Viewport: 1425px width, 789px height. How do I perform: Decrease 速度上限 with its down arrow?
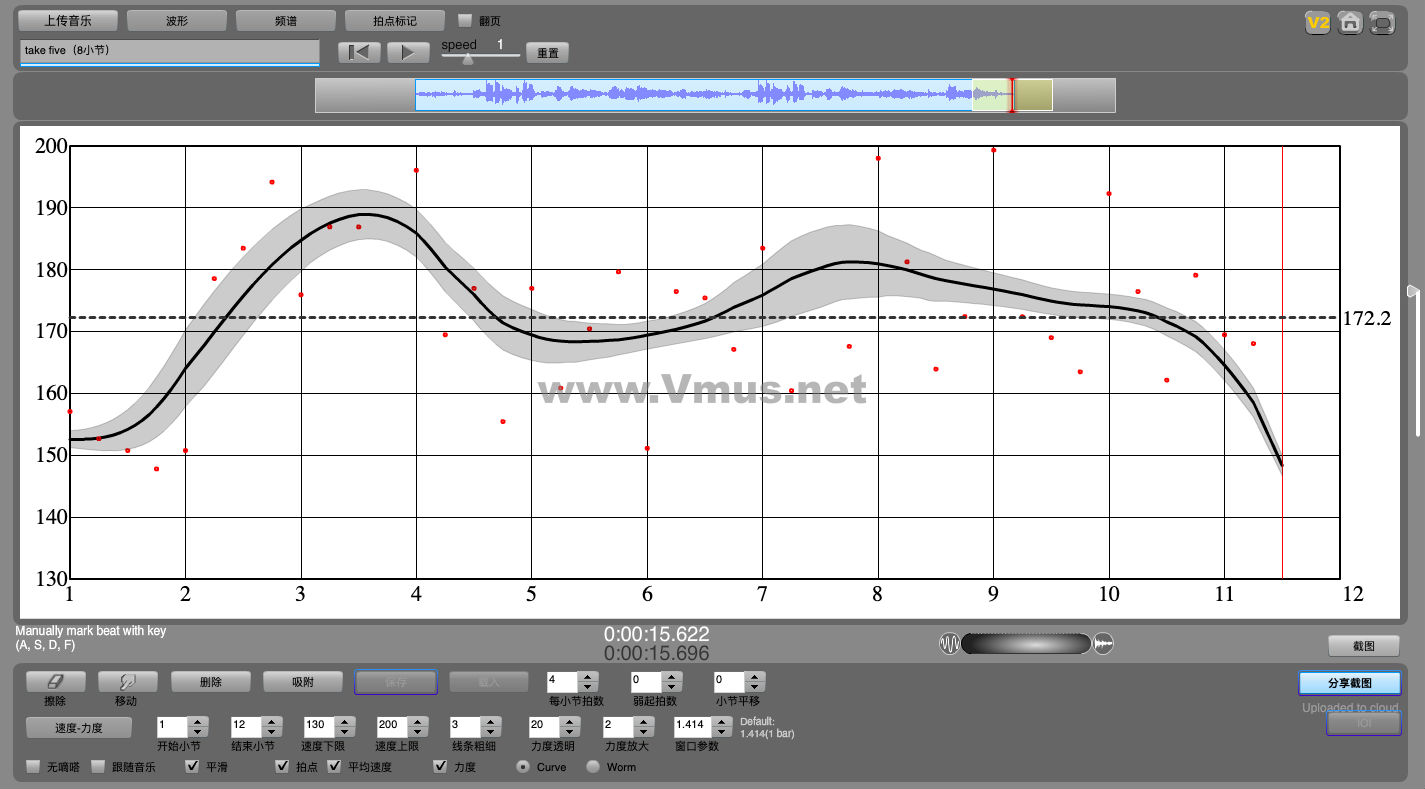(417, 731)
